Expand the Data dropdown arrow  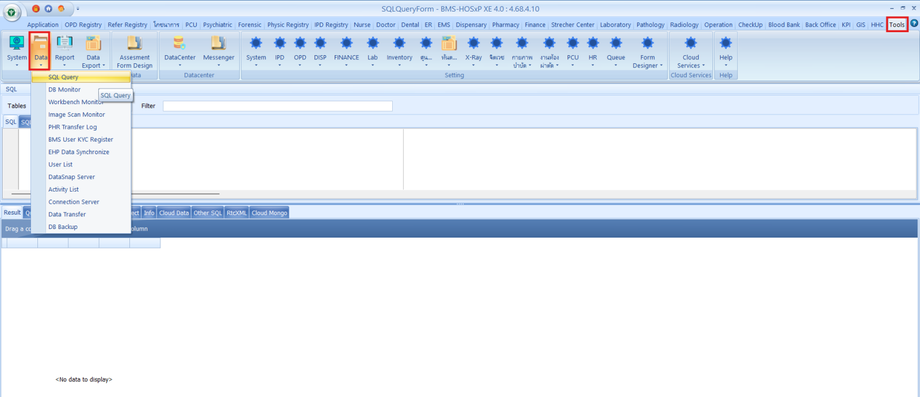(40, 65)
